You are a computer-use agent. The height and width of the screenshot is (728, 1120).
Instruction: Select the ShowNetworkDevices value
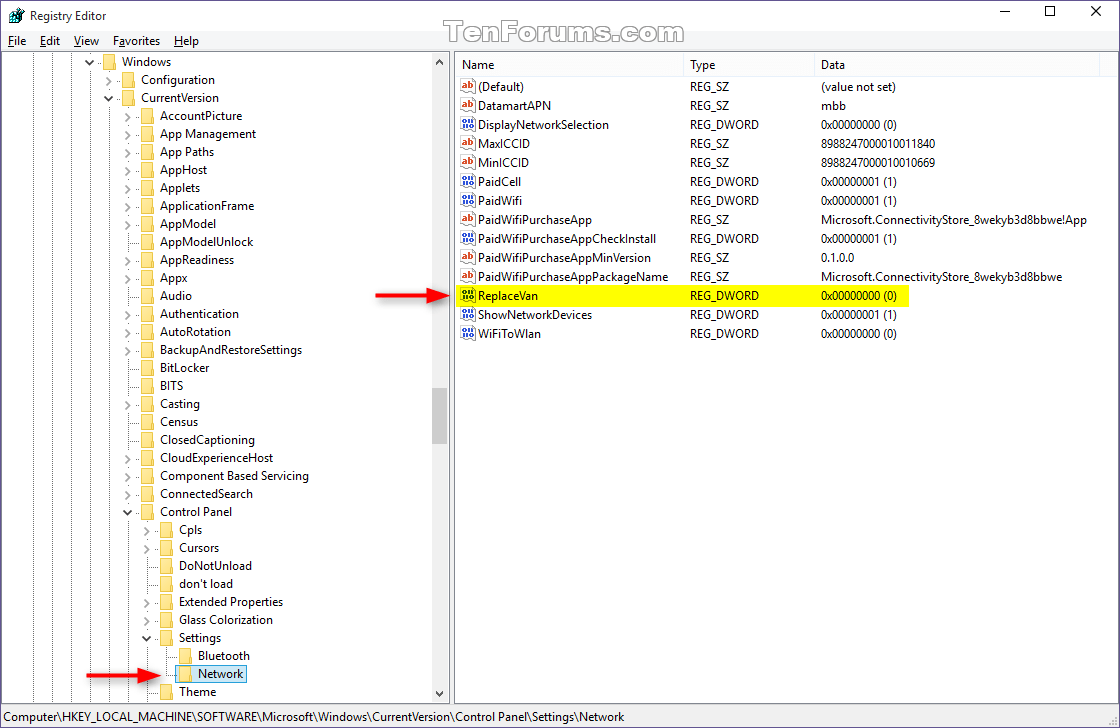point(533,314)
